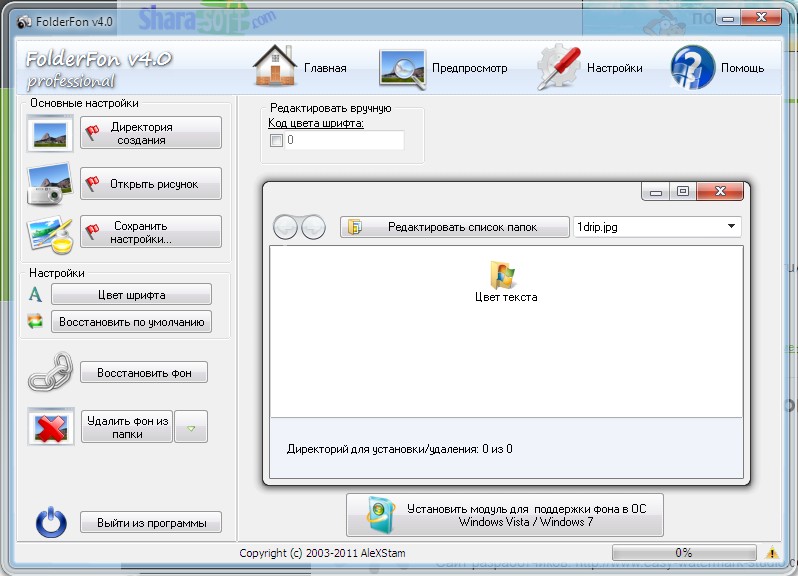
Task: Expand arrow next to Удалить фон из папки
Action: pos(191,427)
